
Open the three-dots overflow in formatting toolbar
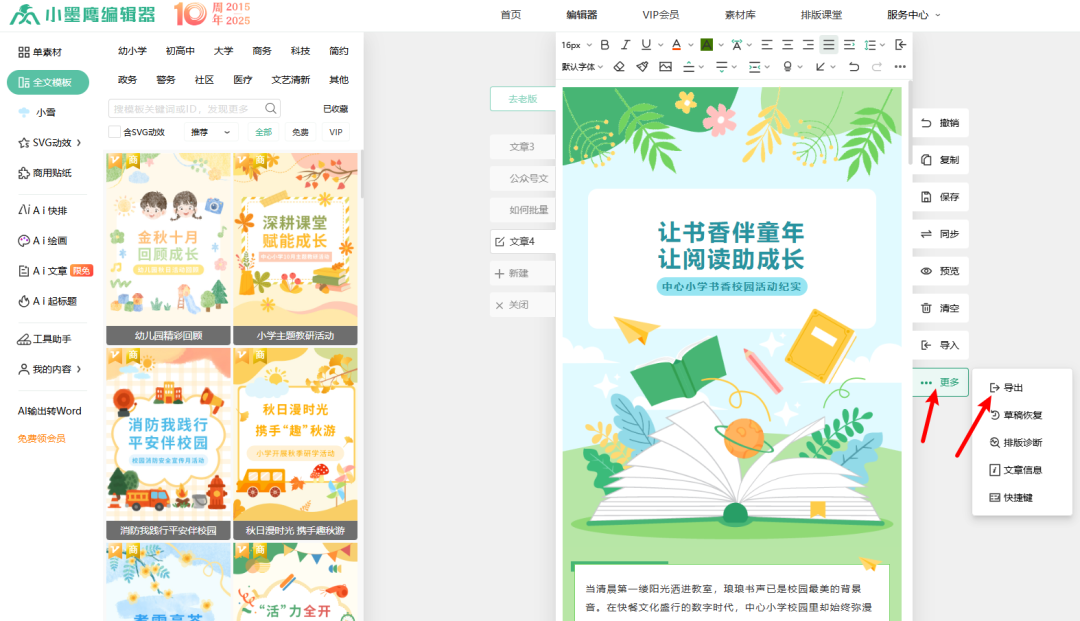(x=900, y=67)
